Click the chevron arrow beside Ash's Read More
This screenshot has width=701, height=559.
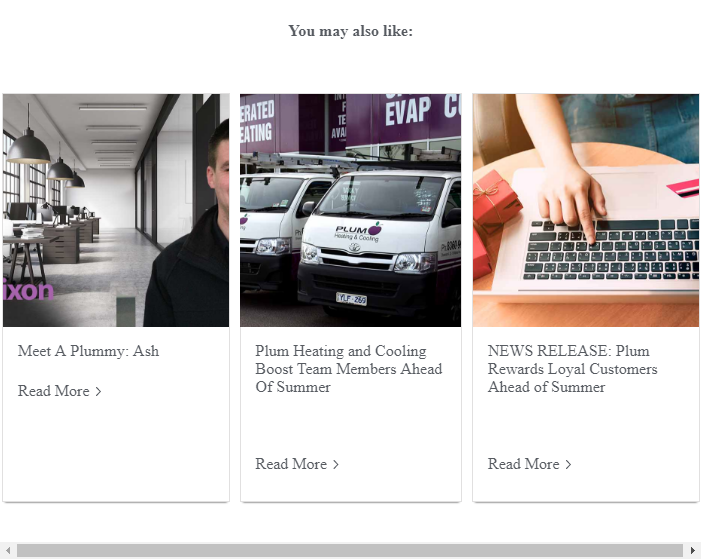(x=98, y=391)
